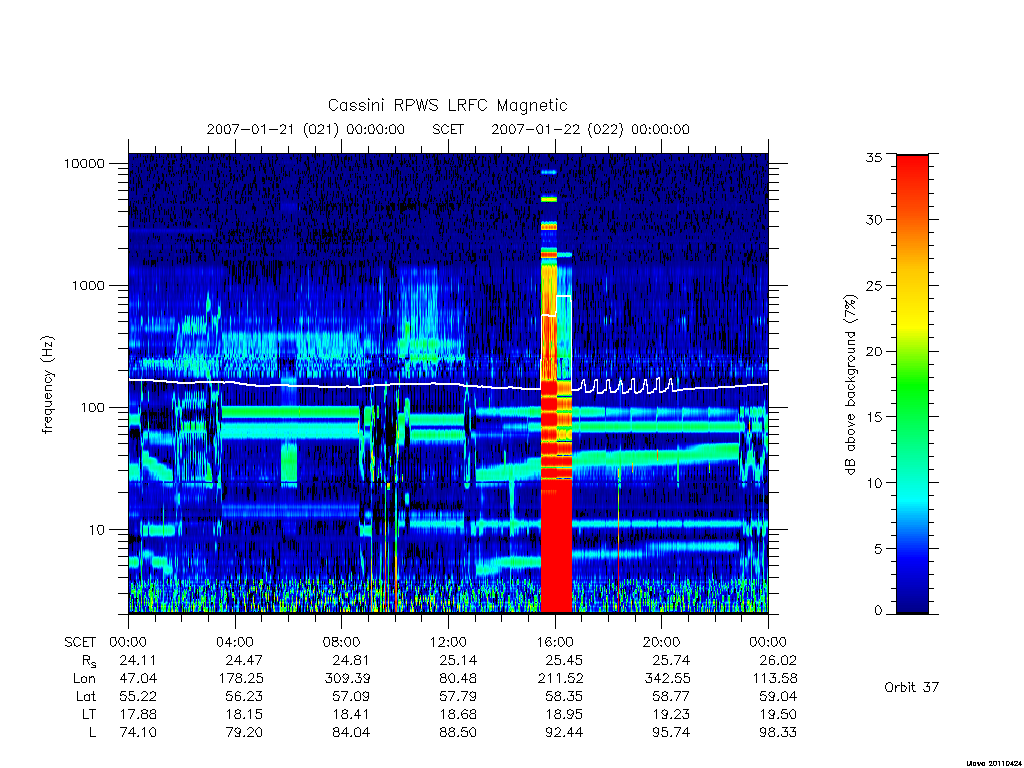Click the 20:00 time tick label
This screenshot has height=768, width=1024.
pos(662,643)
